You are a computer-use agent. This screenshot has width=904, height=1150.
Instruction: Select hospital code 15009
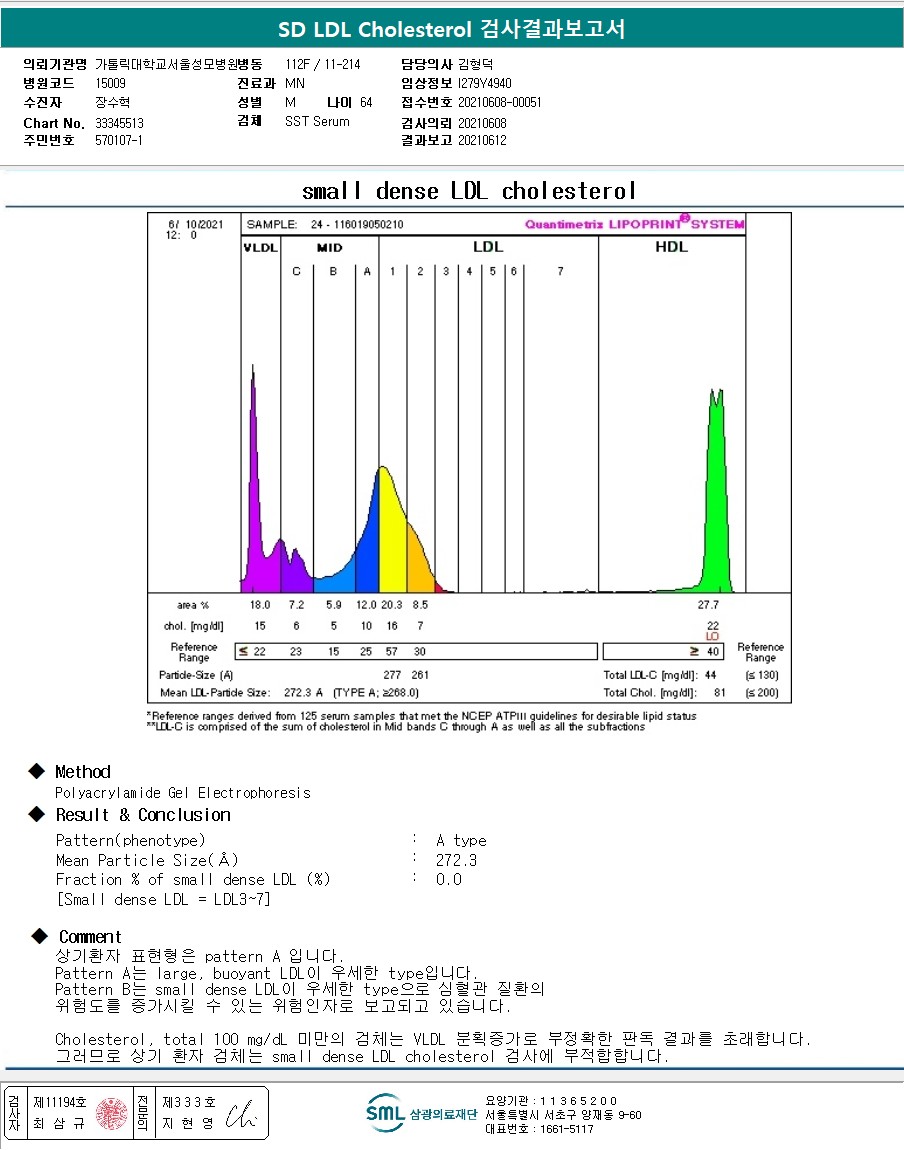pyautogui.click(x=110, y=84)
